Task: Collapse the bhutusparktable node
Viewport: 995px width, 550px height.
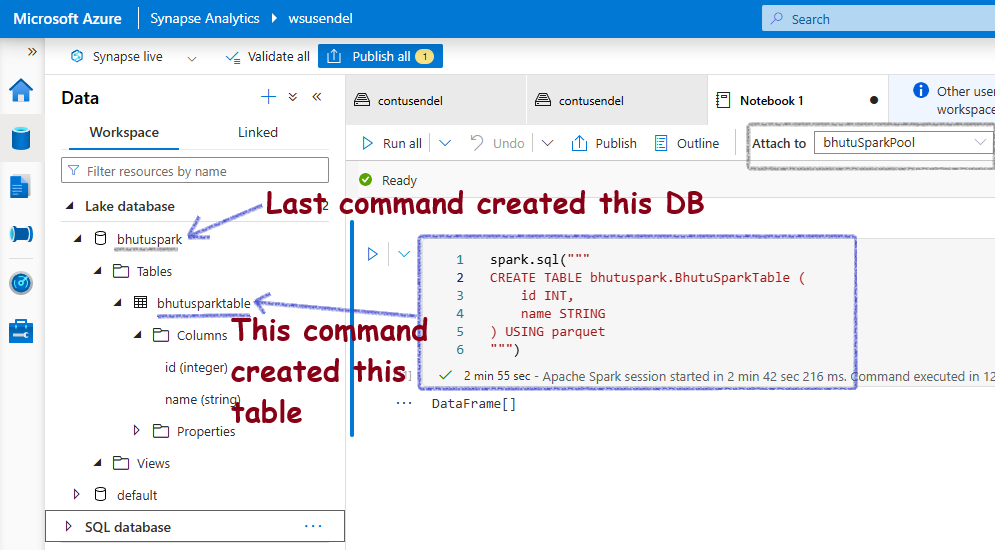Action: click(x=118, y=303)
